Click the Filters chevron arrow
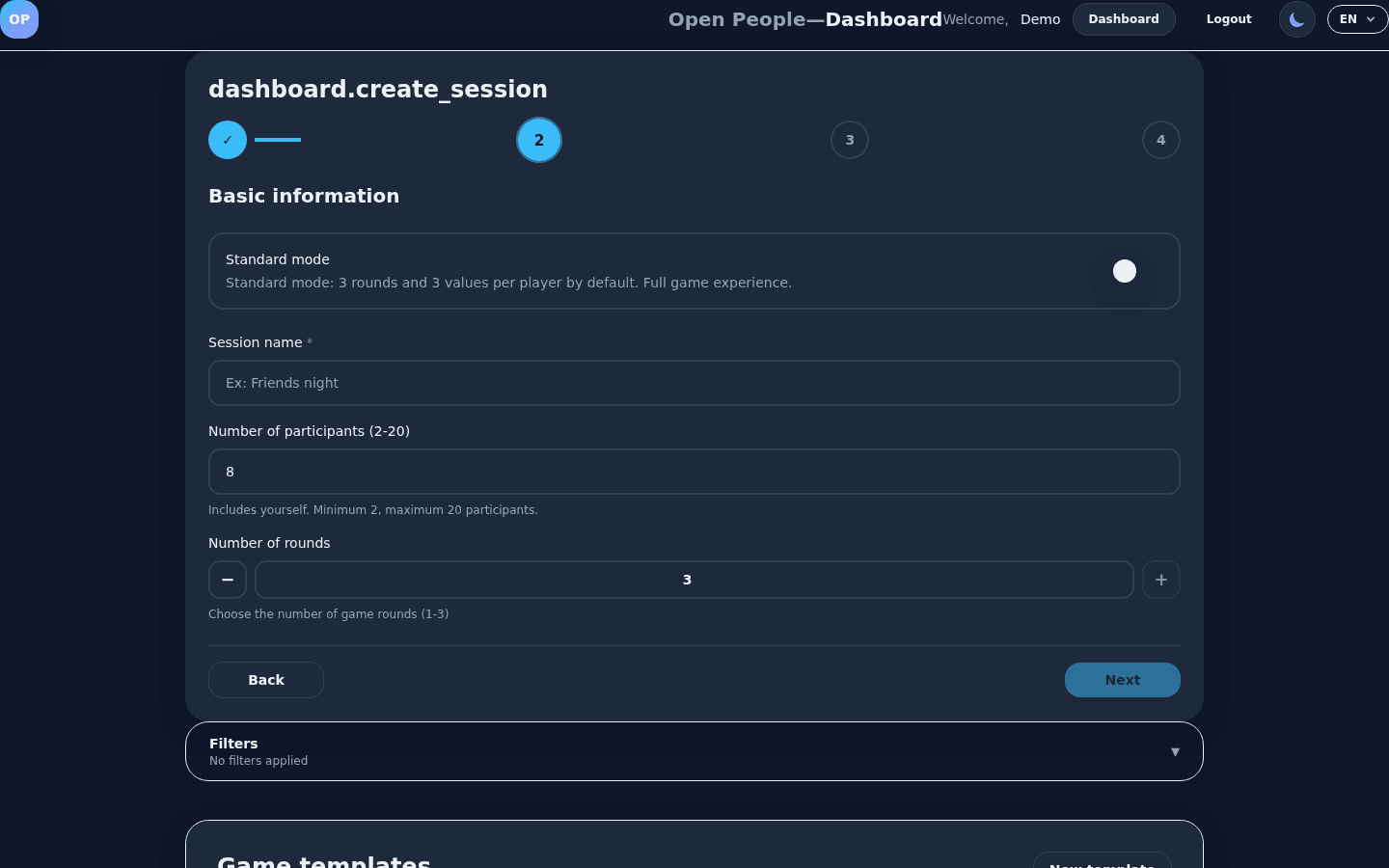Image resolution: width=1389 pixels, height=868 pixels. tap(1175, 751)
